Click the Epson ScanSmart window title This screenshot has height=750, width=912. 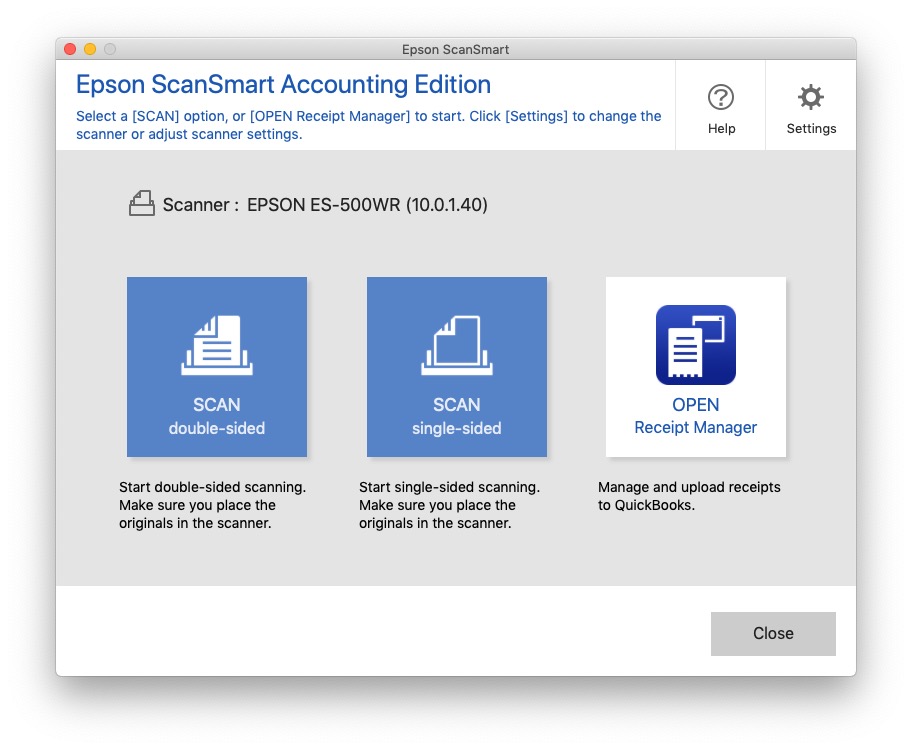[455, 49]
